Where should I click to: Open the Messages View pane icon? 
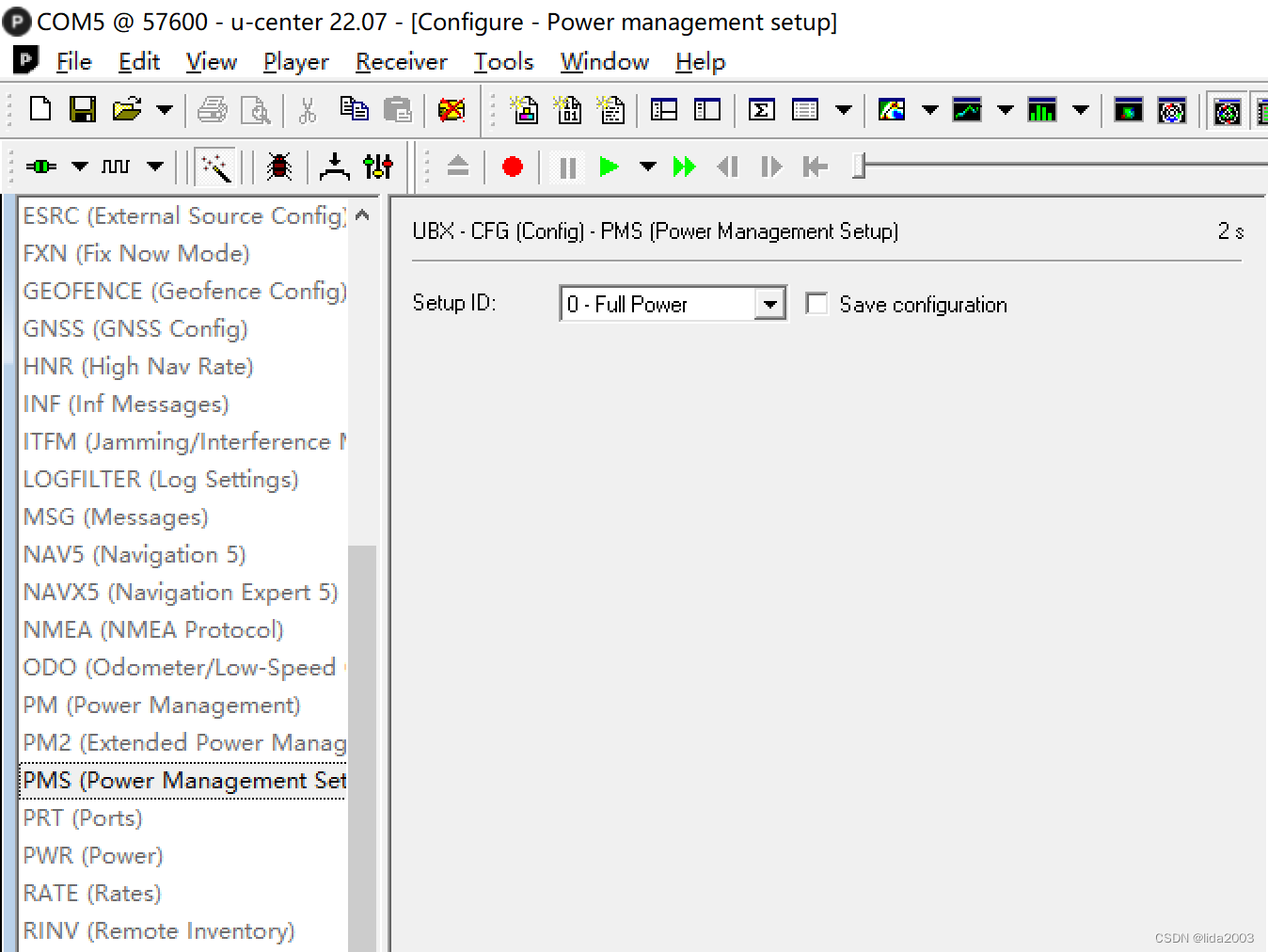[664, 110]
